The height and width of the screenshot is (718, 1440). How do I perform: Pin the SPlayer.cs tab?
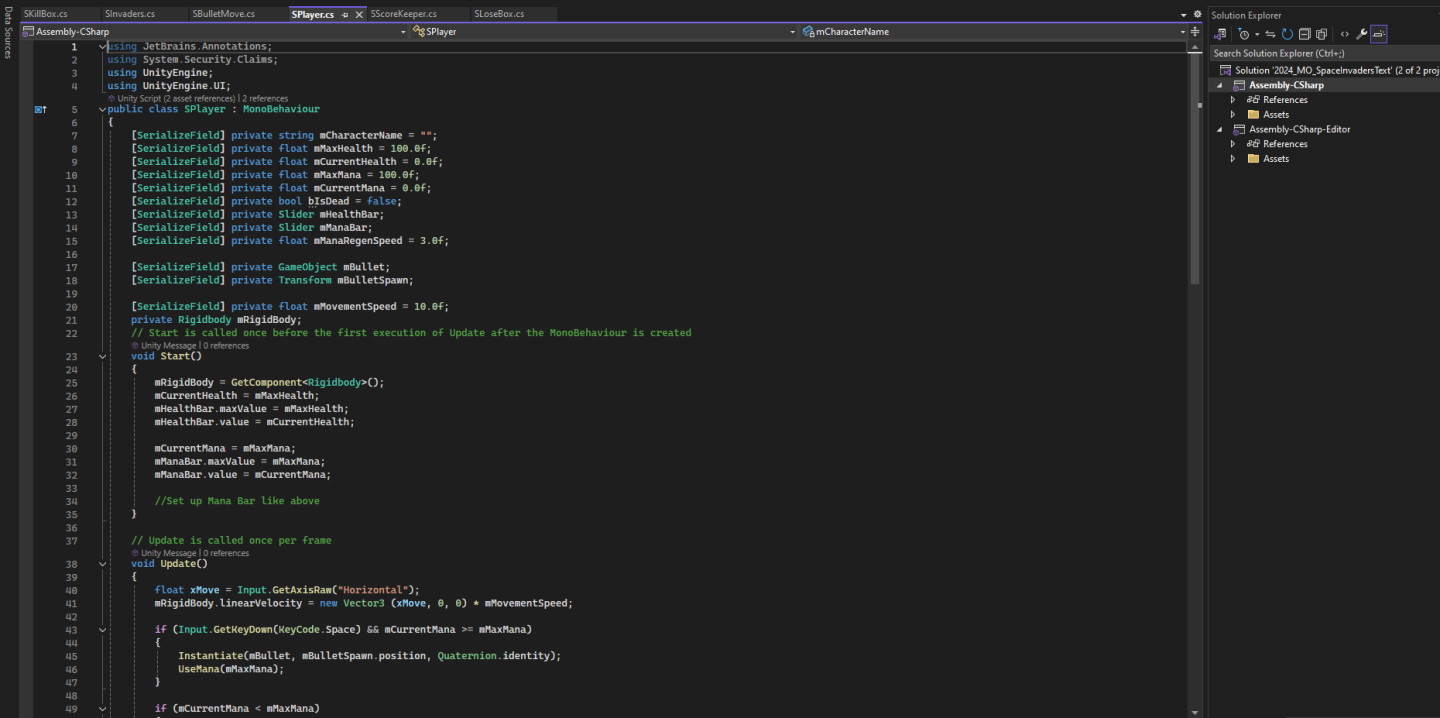click(x=346, y=15)
